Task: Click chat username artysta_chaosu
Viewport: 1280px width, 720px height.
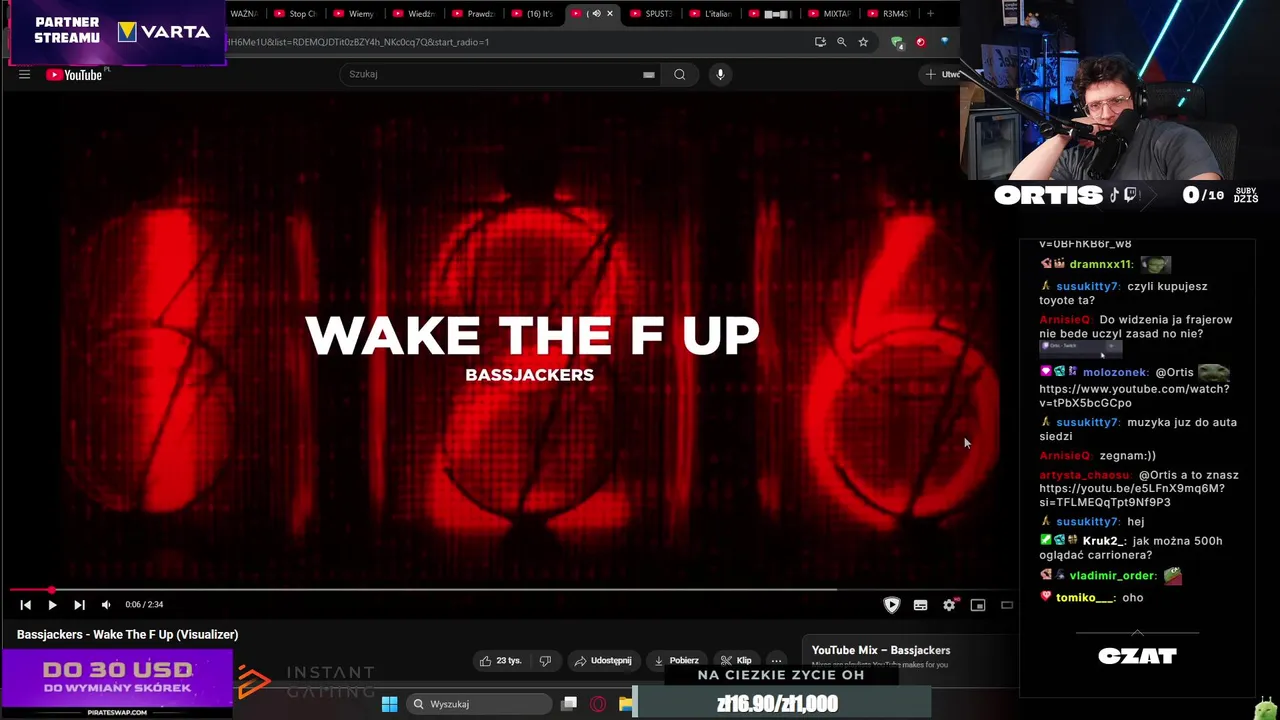Action: (1084, 475)
